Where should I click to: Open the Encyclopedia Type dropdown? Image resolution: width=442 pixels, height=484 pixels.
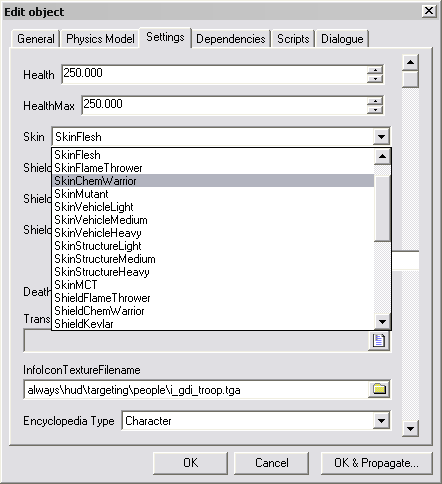[382, 421]
